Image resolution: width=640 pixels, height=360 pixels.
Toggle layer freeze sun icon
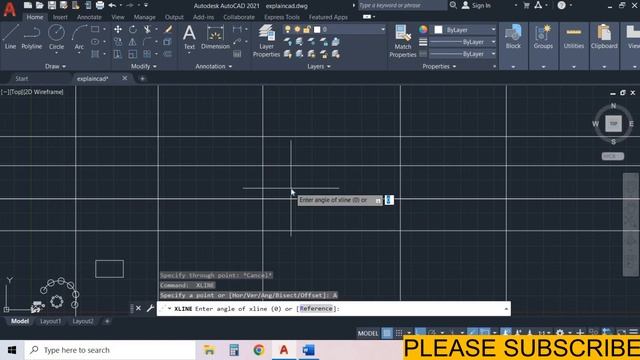point(298,29)
